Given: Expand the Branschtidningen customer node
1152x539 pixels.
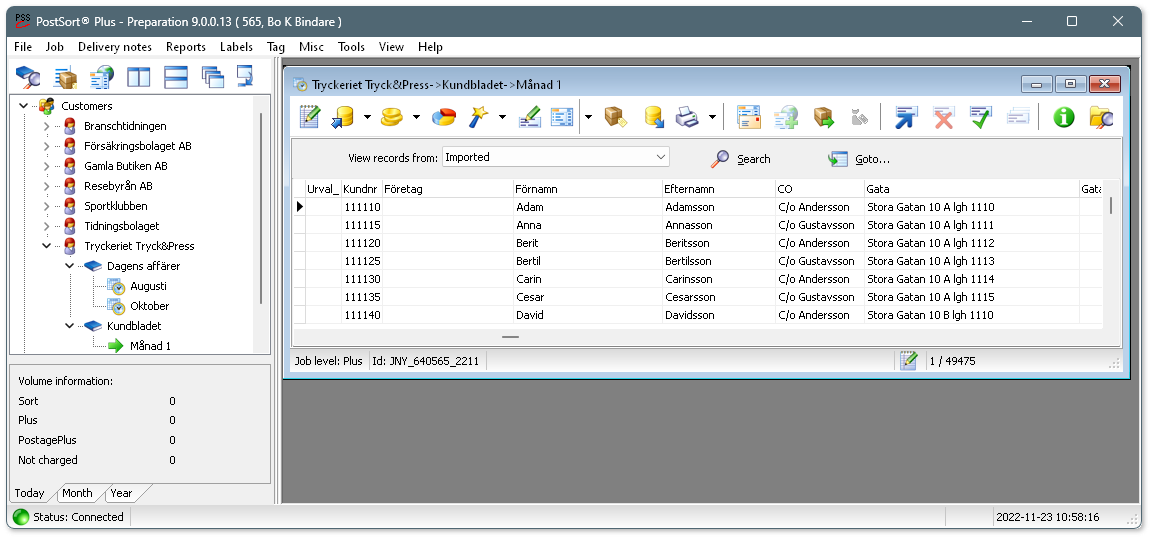Looking at the screenshot, I should 46,126.
